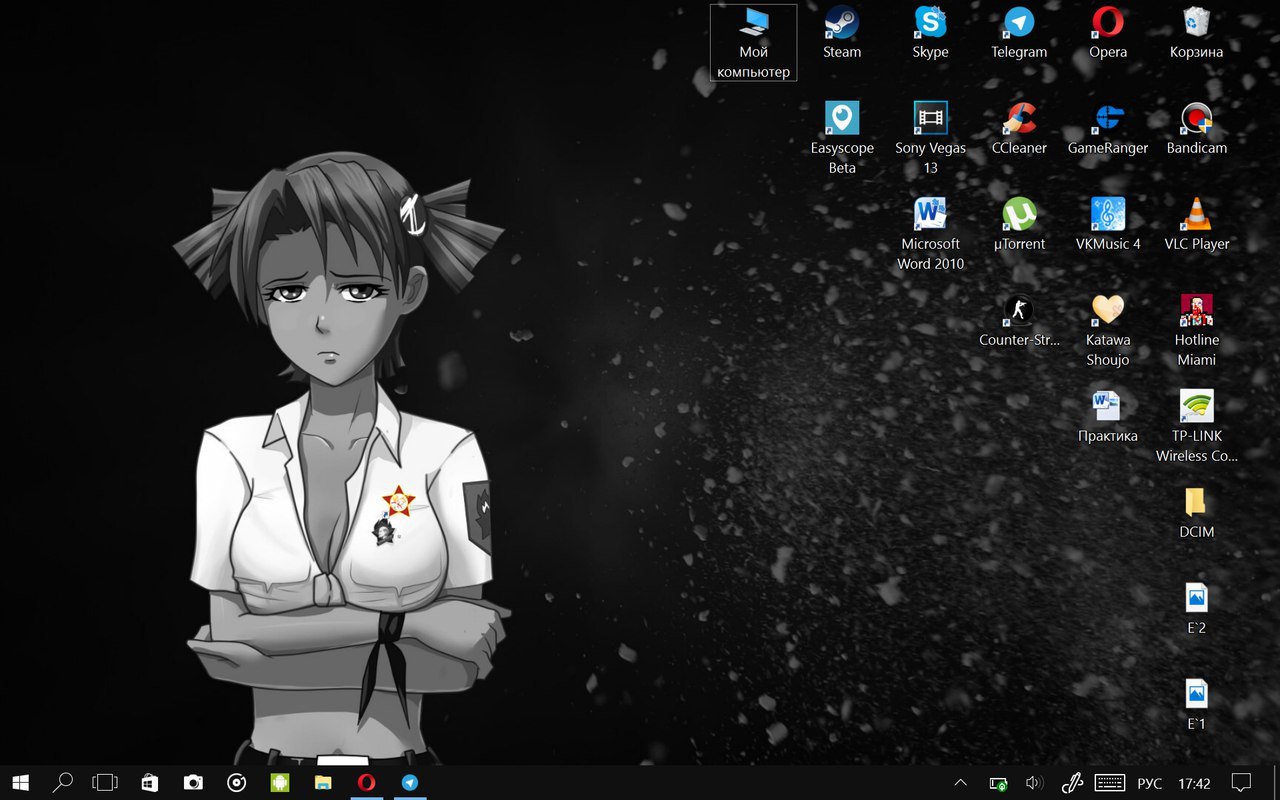
Task: Open the pen workspace tray icon
Action: tap(1072, 783)
